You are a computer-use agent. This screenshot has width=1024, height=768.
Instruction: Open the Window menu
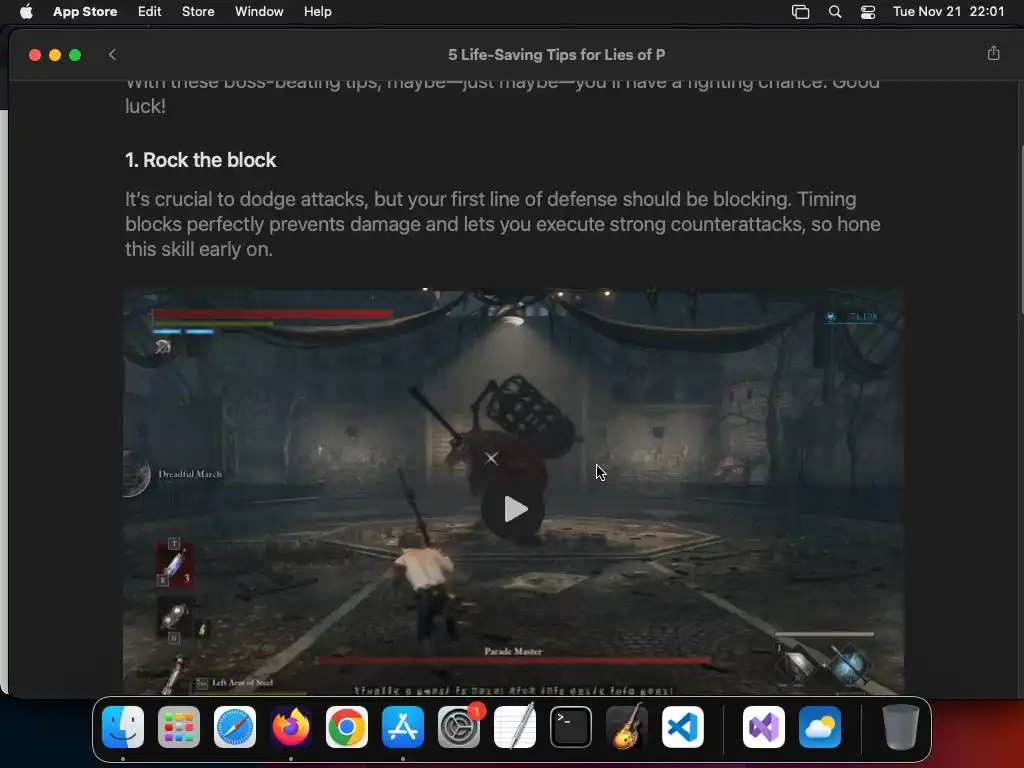pos(259,12)
